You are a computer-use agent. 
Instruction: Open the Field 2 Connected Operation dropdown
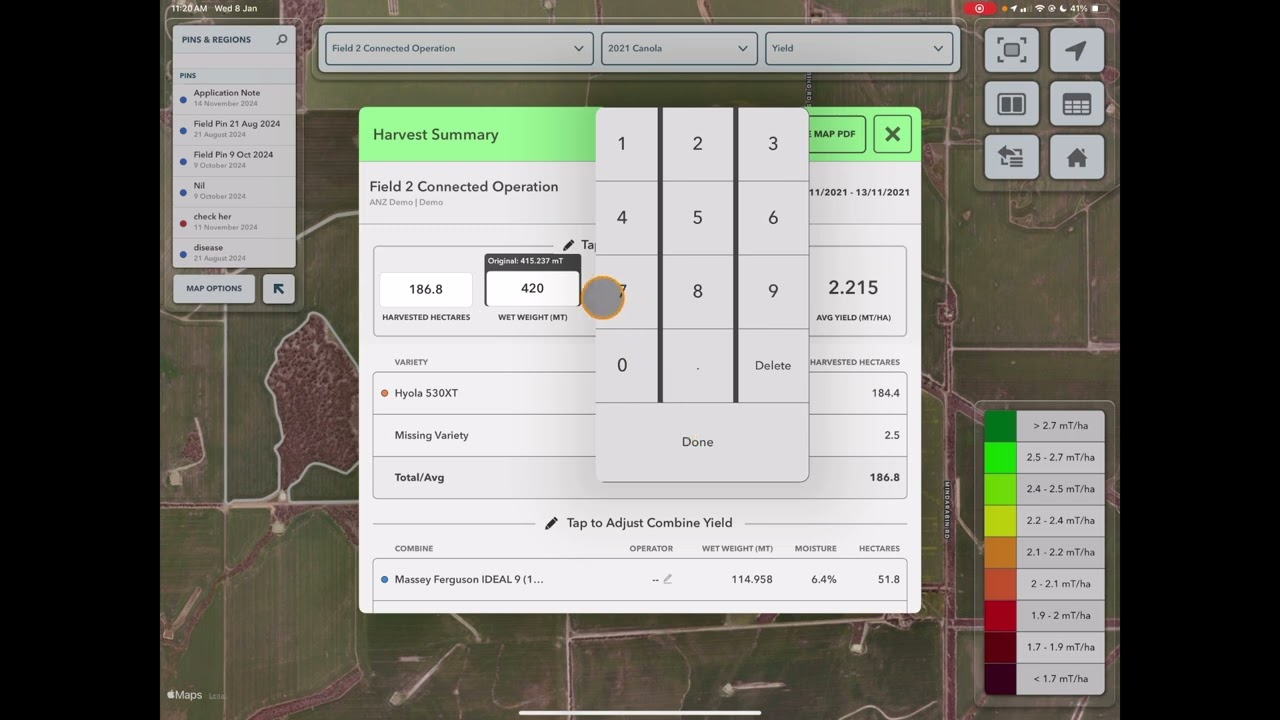coord(458,48)
